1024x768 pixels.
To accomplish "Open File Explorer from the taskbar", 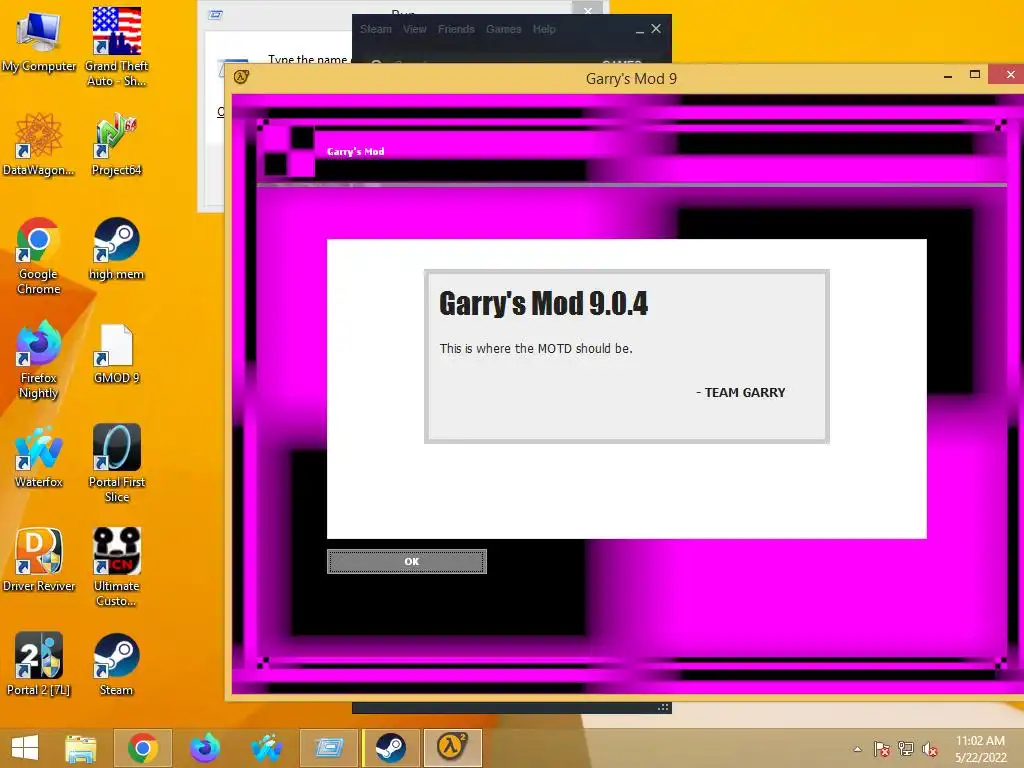I will [80, 748].
